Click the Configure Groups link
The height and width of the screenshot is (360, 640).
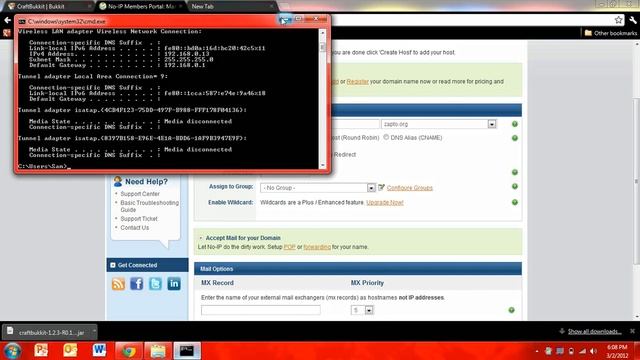tap(409, 188)
